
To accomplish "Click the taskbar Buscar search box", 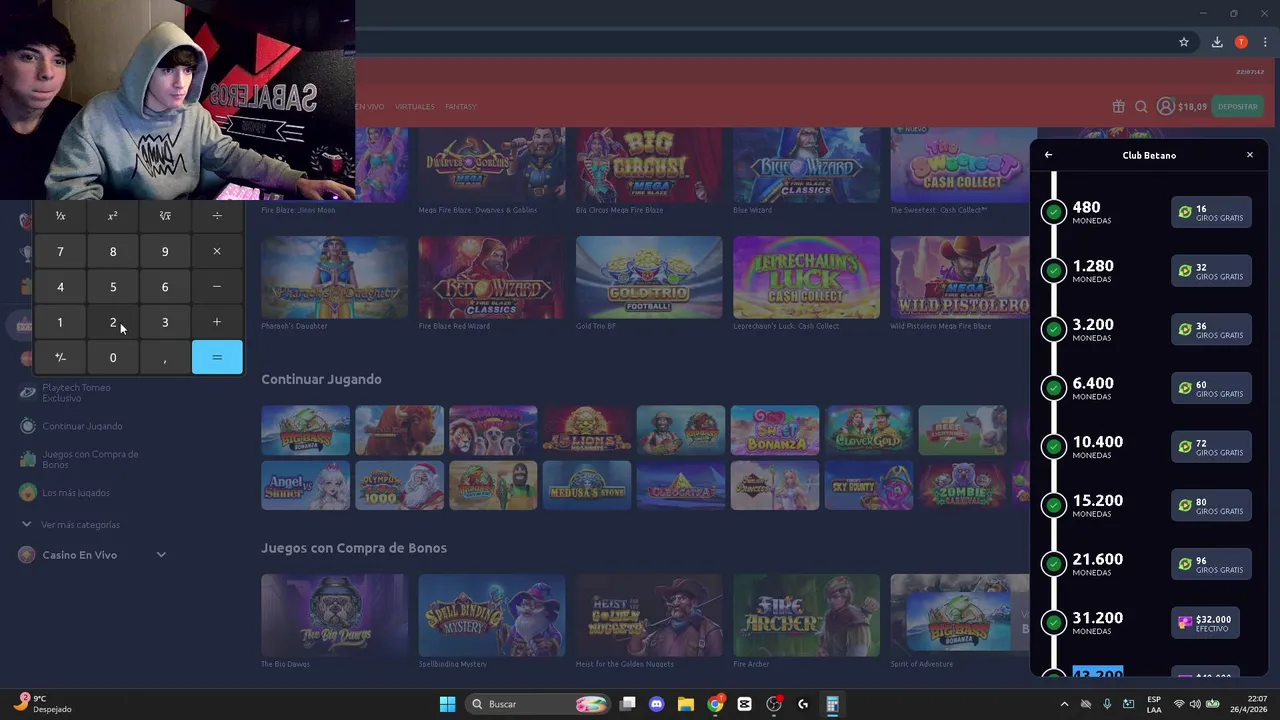I will 539,704.
